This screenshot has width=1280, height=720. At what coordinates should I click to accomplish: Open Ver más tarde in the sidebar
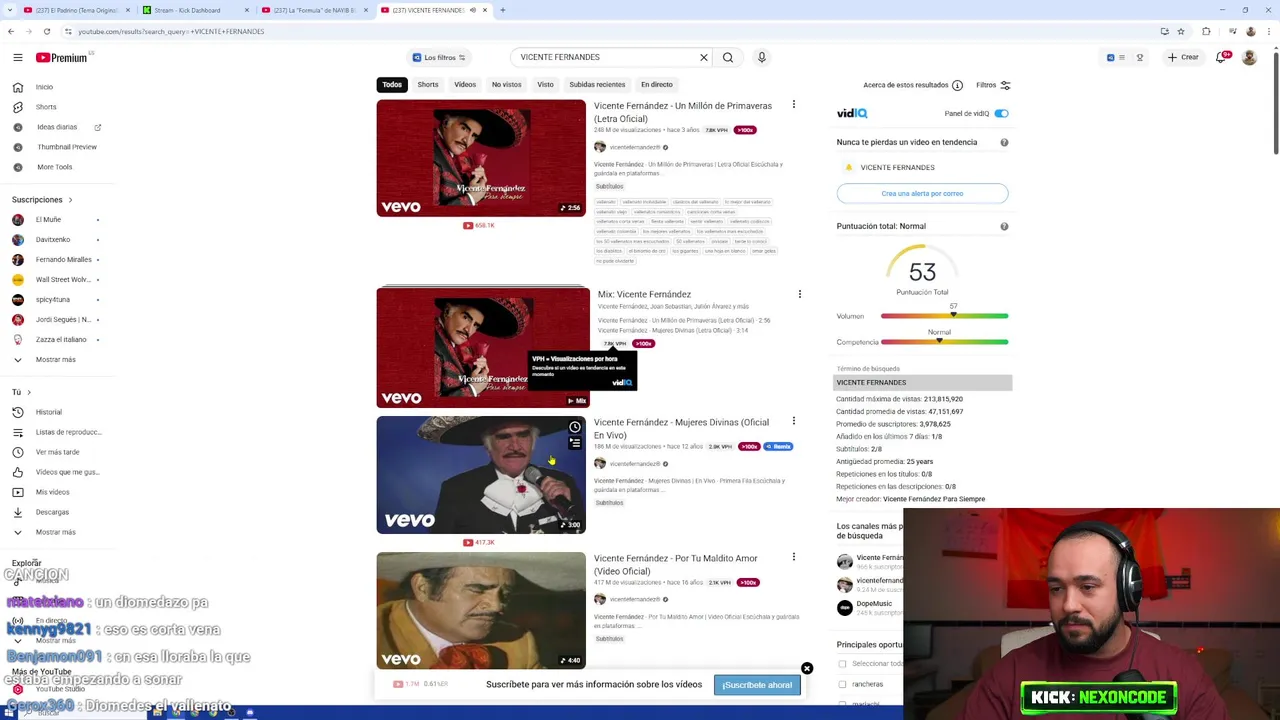(56, 452)
